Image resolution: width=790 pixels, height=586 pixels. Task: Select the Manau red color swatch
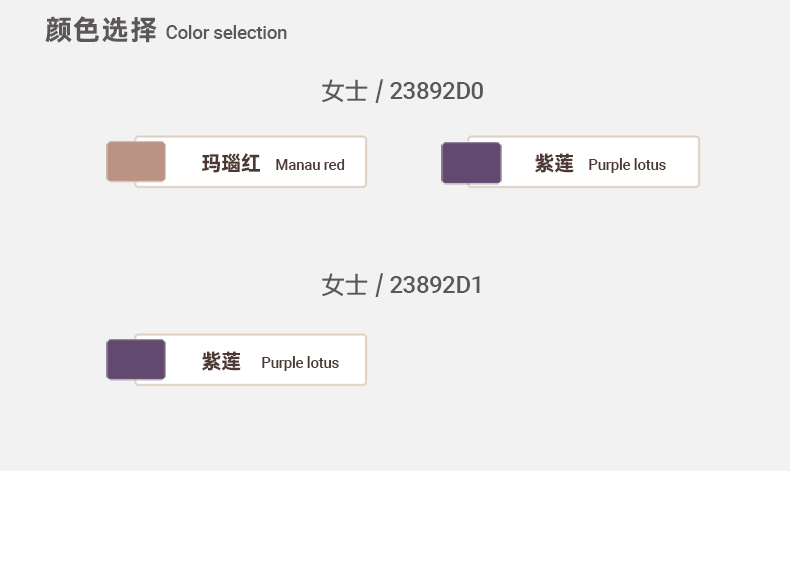(136, 162)
